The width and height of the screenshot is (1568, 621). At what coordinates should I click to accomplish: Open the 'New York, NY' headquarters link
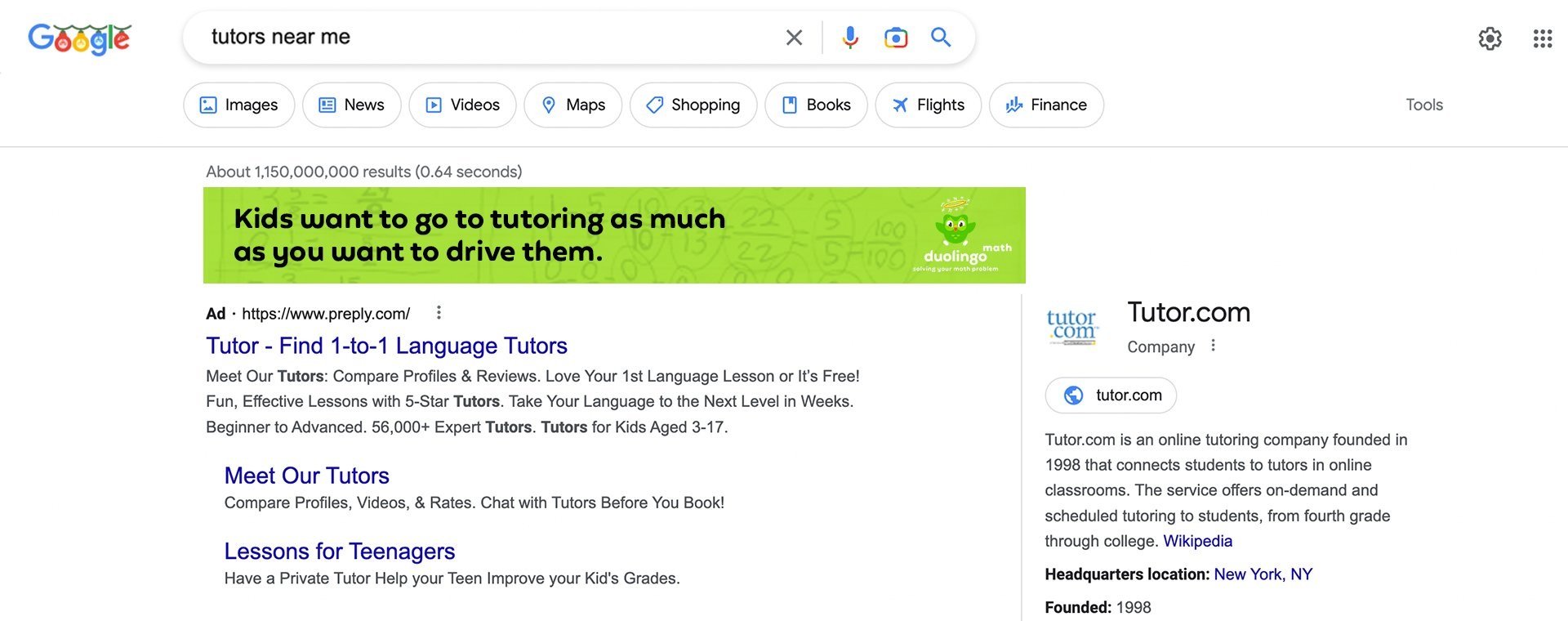point(1263,574)
